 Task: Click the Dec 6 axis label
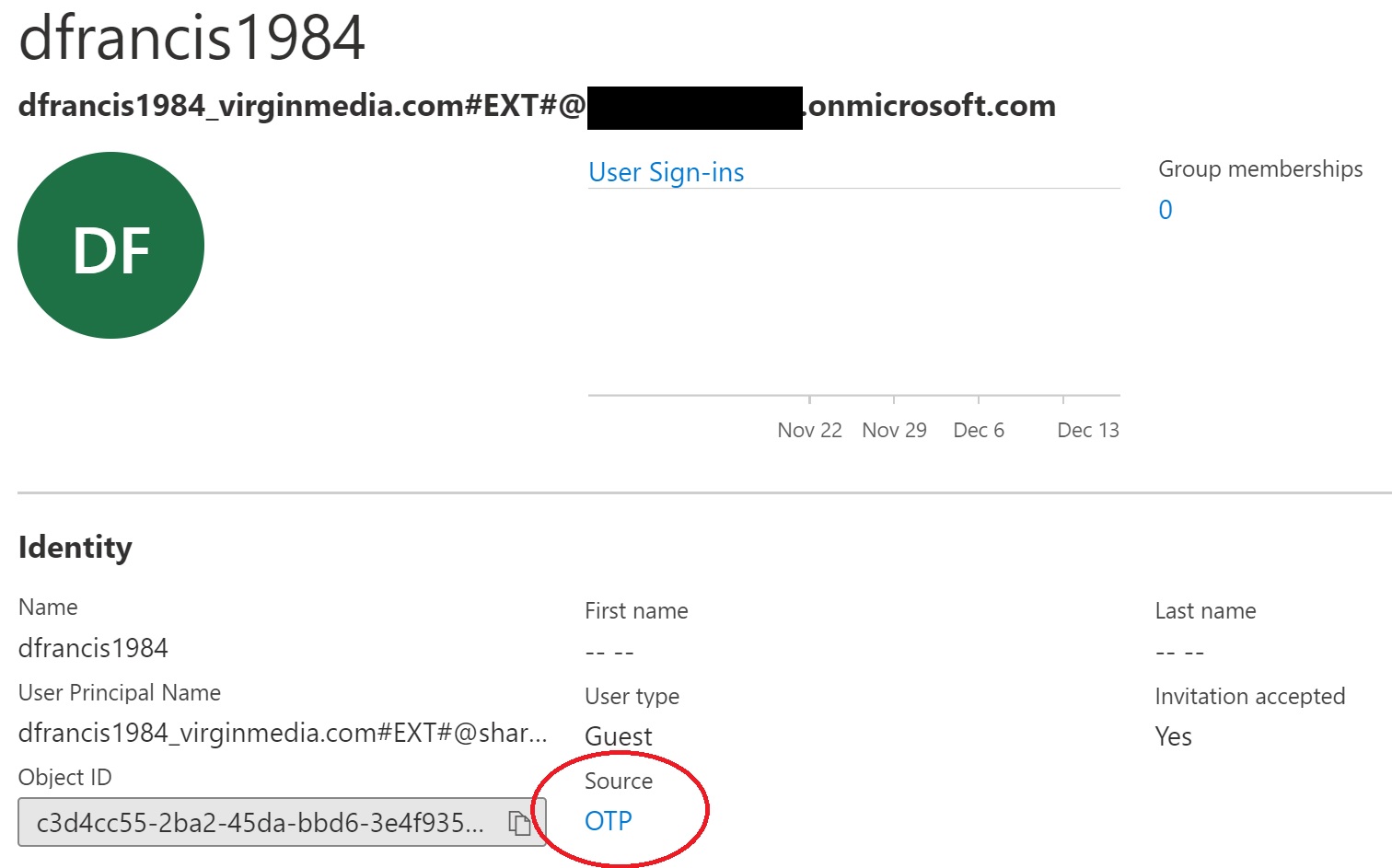click(x=978, y=430)
